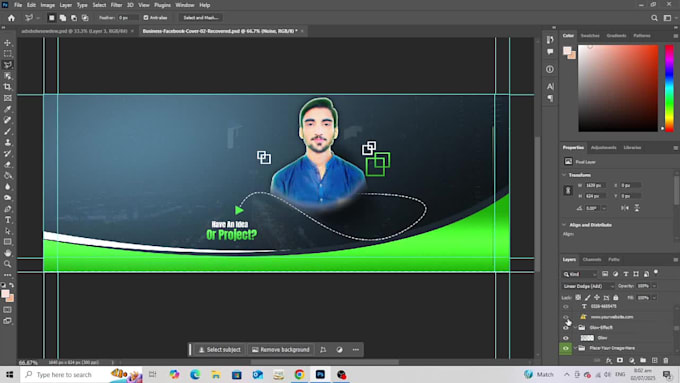Viewport: 680px width, 383px height.
Task: Click the Select subject button
Action: pos(219,350)
